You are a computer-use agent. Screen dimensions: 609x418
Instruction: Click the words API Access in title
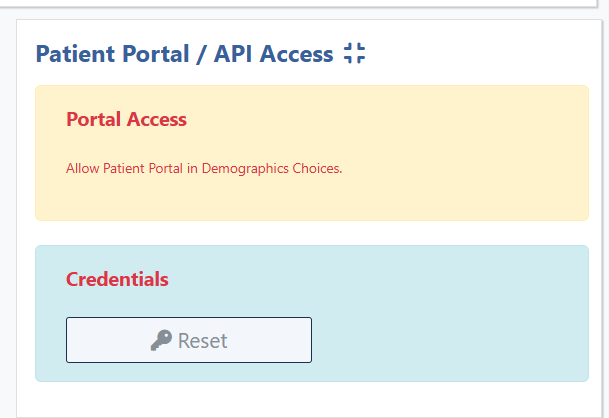point(273,54)
